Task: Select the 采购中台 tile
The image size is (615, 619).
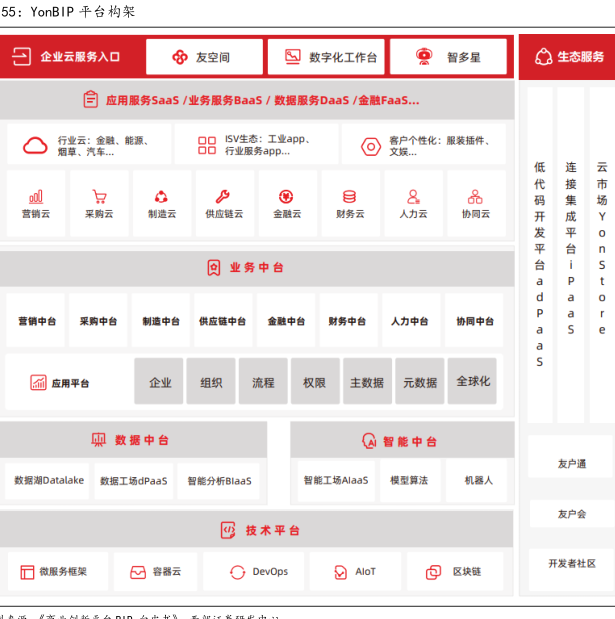Action: [x=98, y=321]
